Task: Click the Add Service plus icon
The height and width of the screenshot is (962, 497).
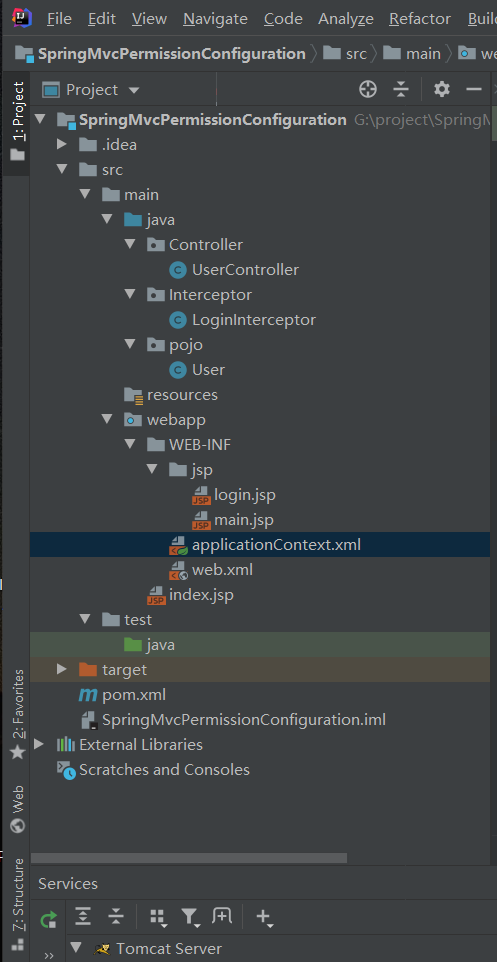Action: pyautogui.click(x=264, y=918)
